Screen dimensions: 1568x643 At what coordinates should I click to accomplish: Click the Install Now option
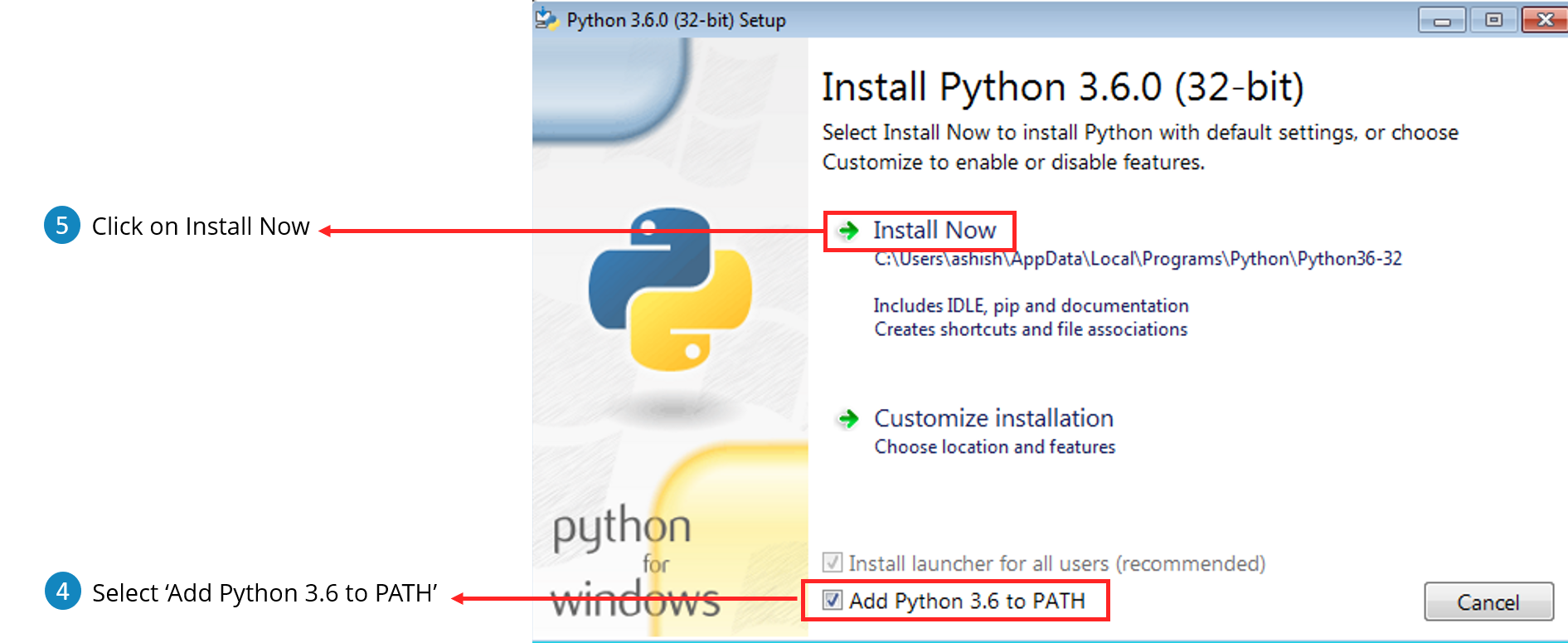[934, 231]
